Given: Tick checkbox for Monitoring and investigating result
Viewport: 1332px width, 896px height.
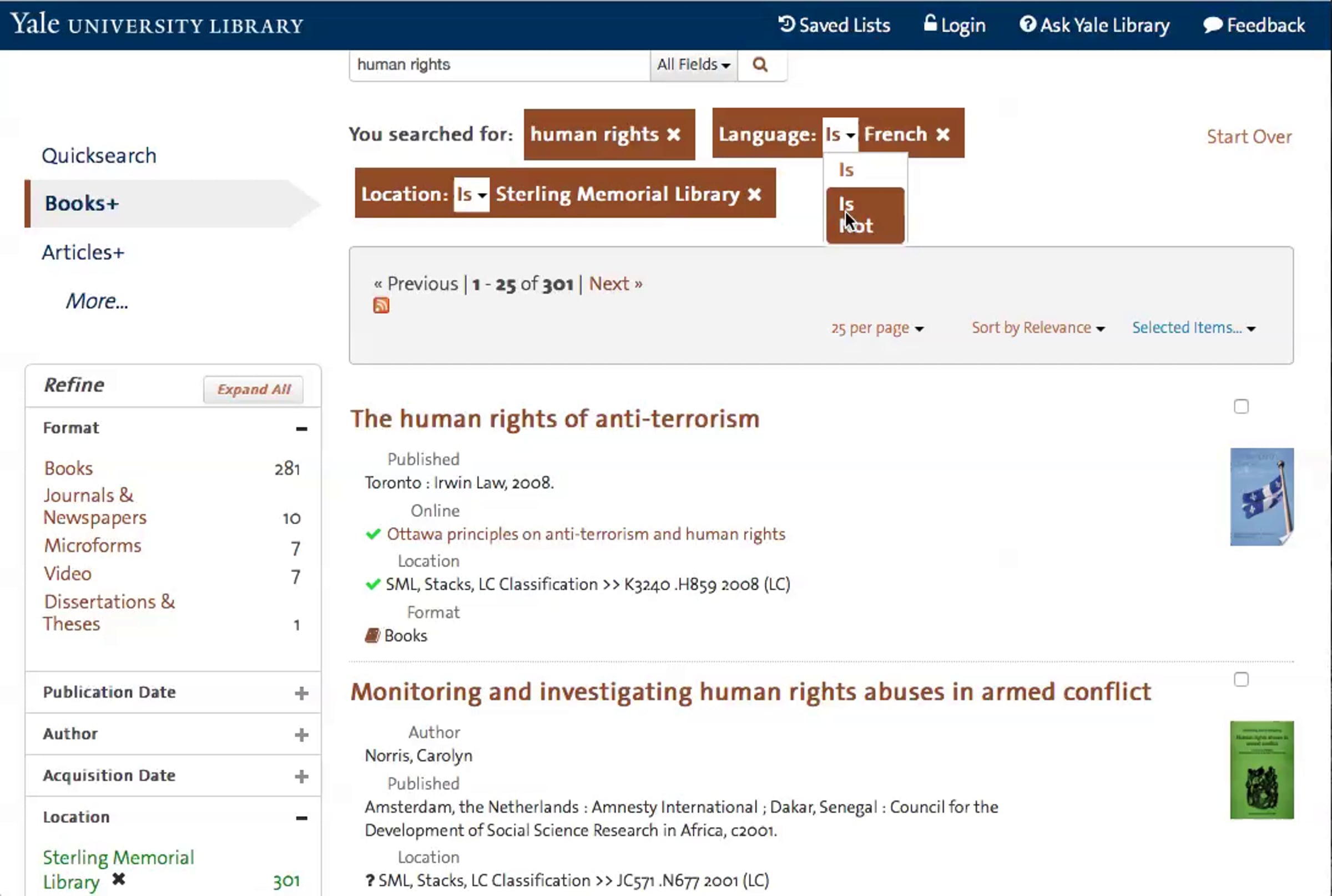Looking at the screenshot, I should click(1240, 680).
